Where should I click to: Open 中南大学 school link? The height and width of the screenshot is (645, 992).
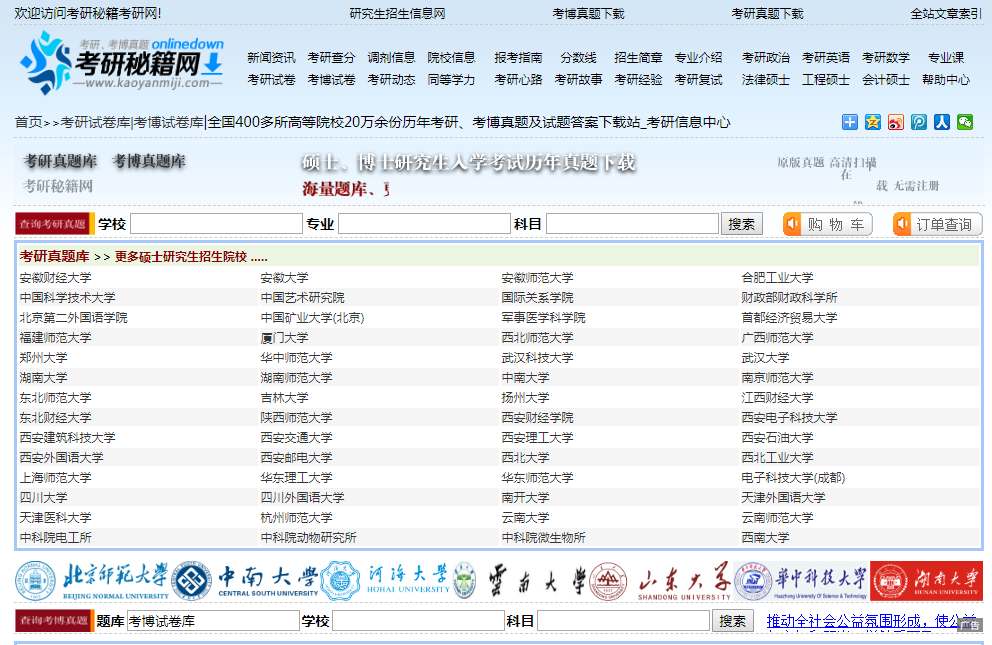tap(525, 378)
